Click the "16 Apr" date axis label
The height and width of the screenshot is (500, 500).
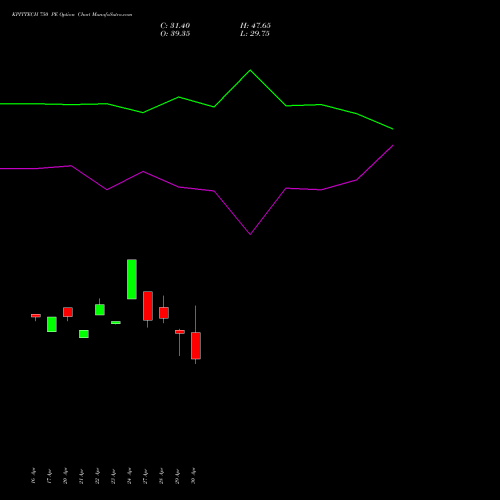[33, 476]
